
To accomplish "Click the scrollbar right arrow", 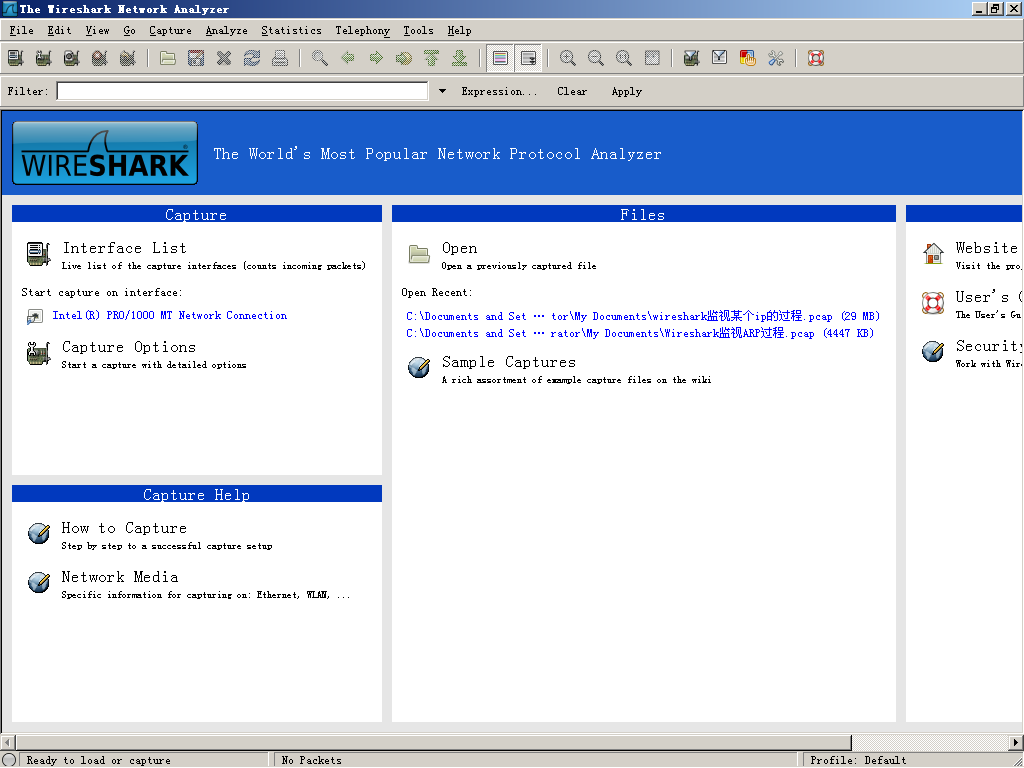I will tap(1016, 743).
